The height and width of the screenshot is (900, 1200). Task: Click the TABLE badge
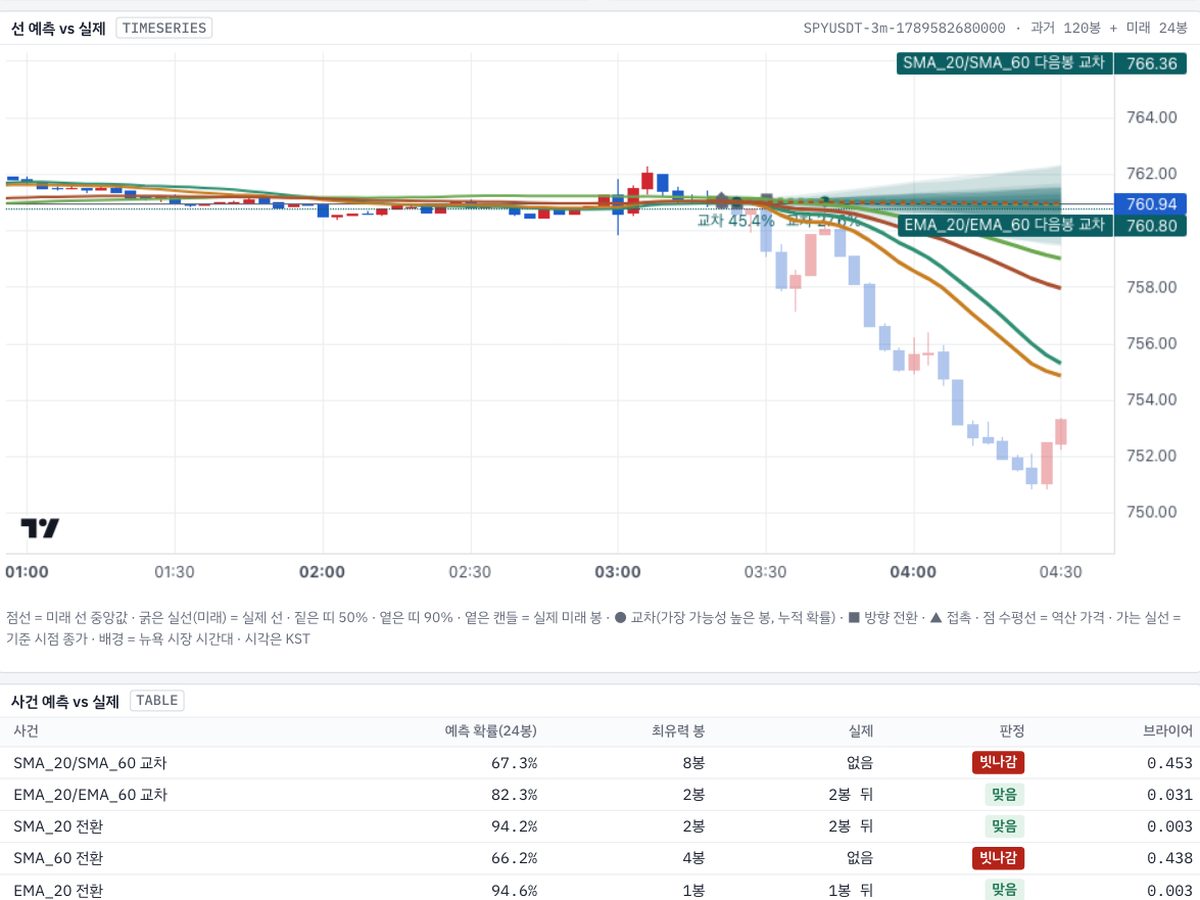pos(157,700)
